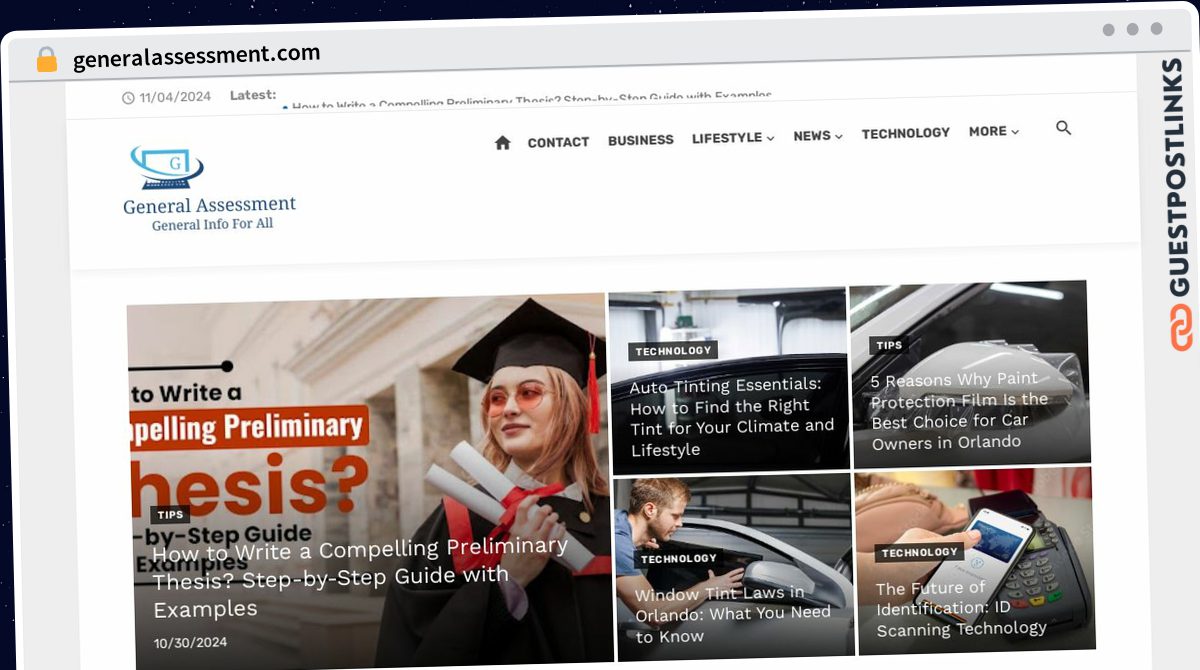Click Tips tag on thesis article
The height and width of the screenshot is (670, 1200).
[x=170, y=515]
